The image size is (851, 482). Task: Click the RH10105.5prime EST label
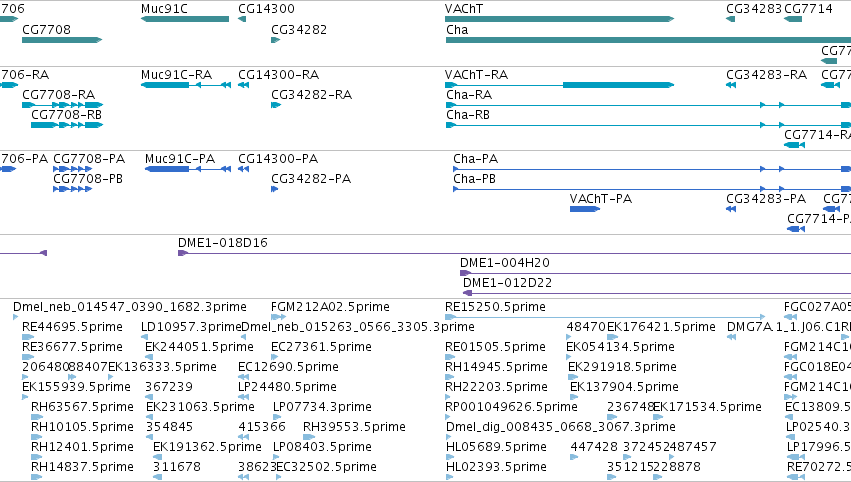point(82,427)
